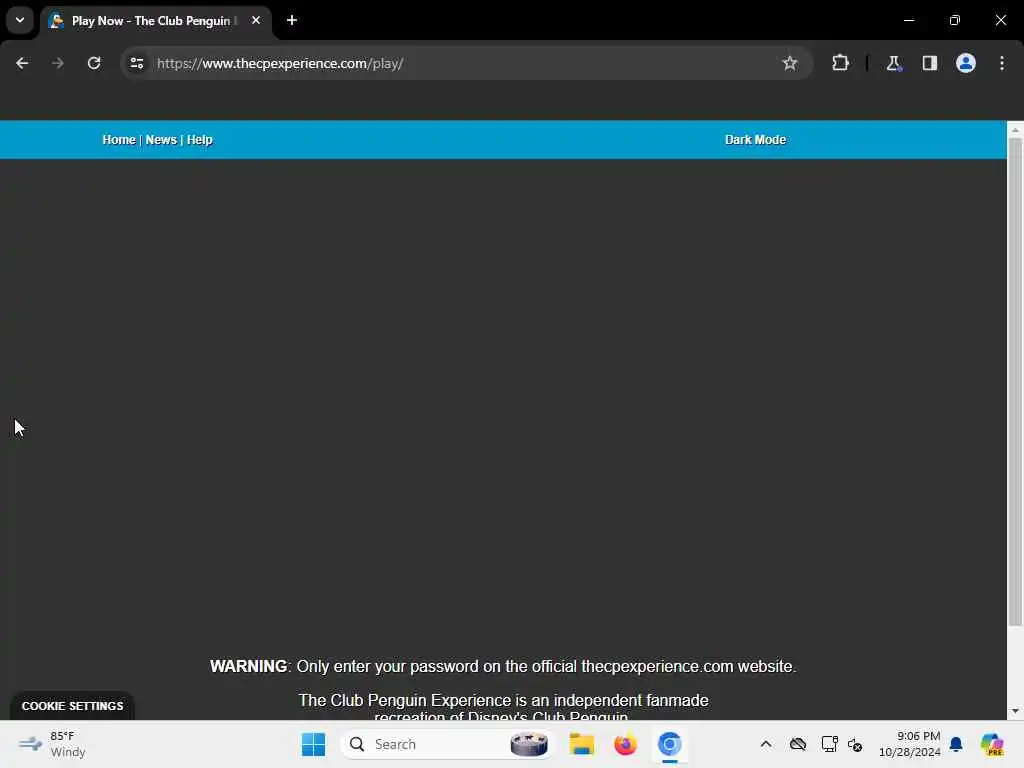Viewport: 1024px width, 768px height.
Task: Open the Help link
Action: (x=200, y=140)
